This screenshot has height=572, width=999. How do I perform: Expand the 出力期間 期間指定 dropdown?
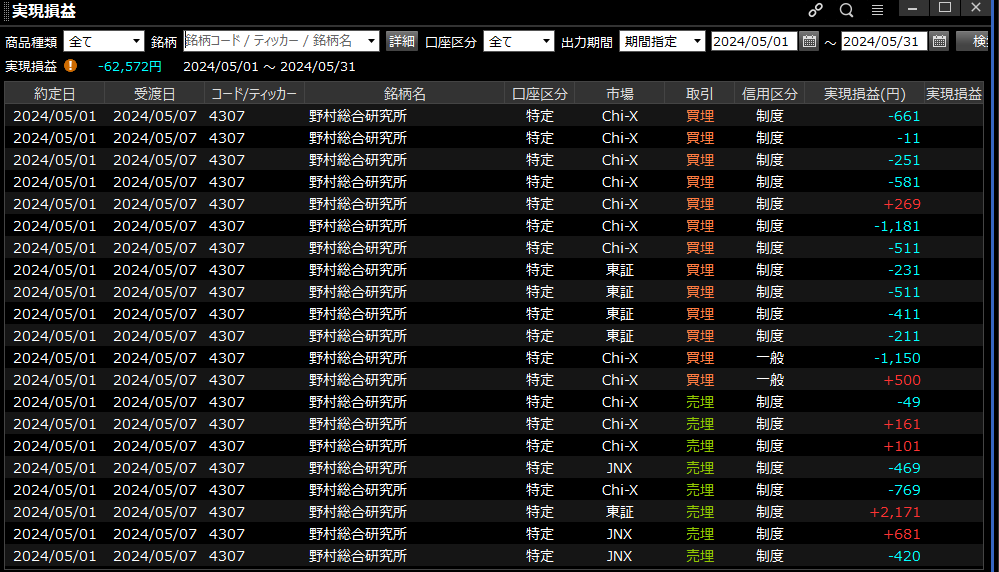click(x=697, y=41)
